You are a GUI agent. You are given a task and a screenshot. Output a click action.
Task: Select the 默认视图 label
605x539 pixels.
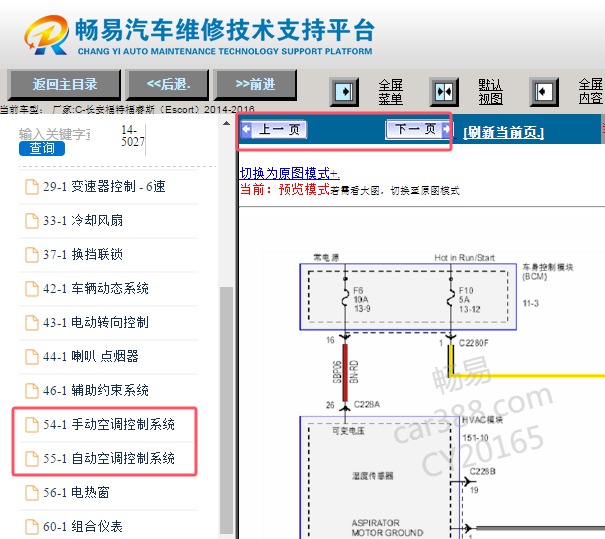(x=490, y=92)
